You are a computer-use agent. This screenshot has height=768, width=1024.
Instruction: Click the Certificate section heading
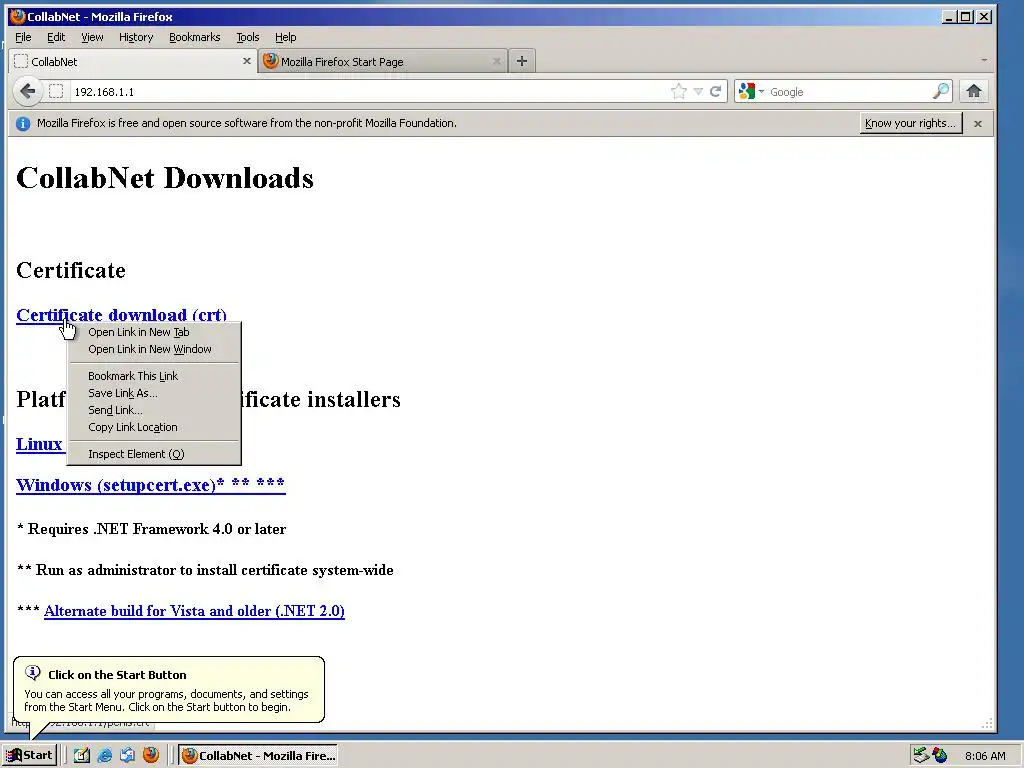tap(71, 270)
